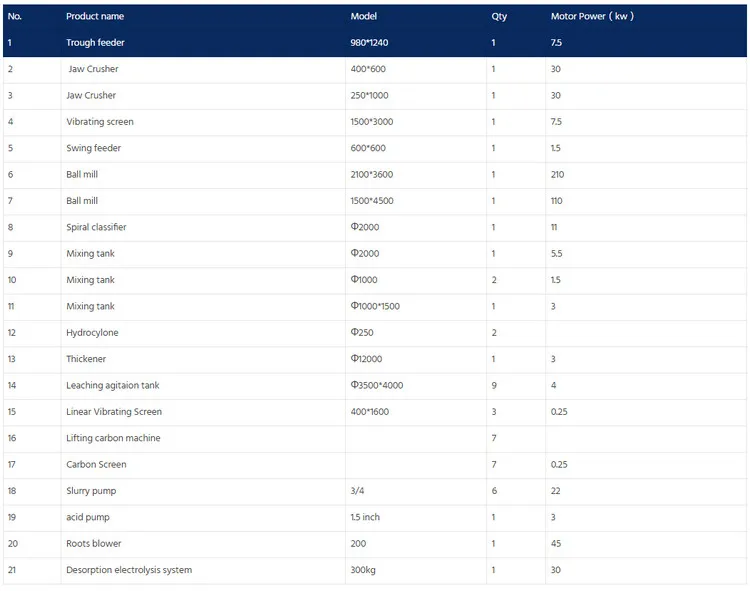
Task: Select the 'Slurry pump' row name
Action: coord(91,491)
